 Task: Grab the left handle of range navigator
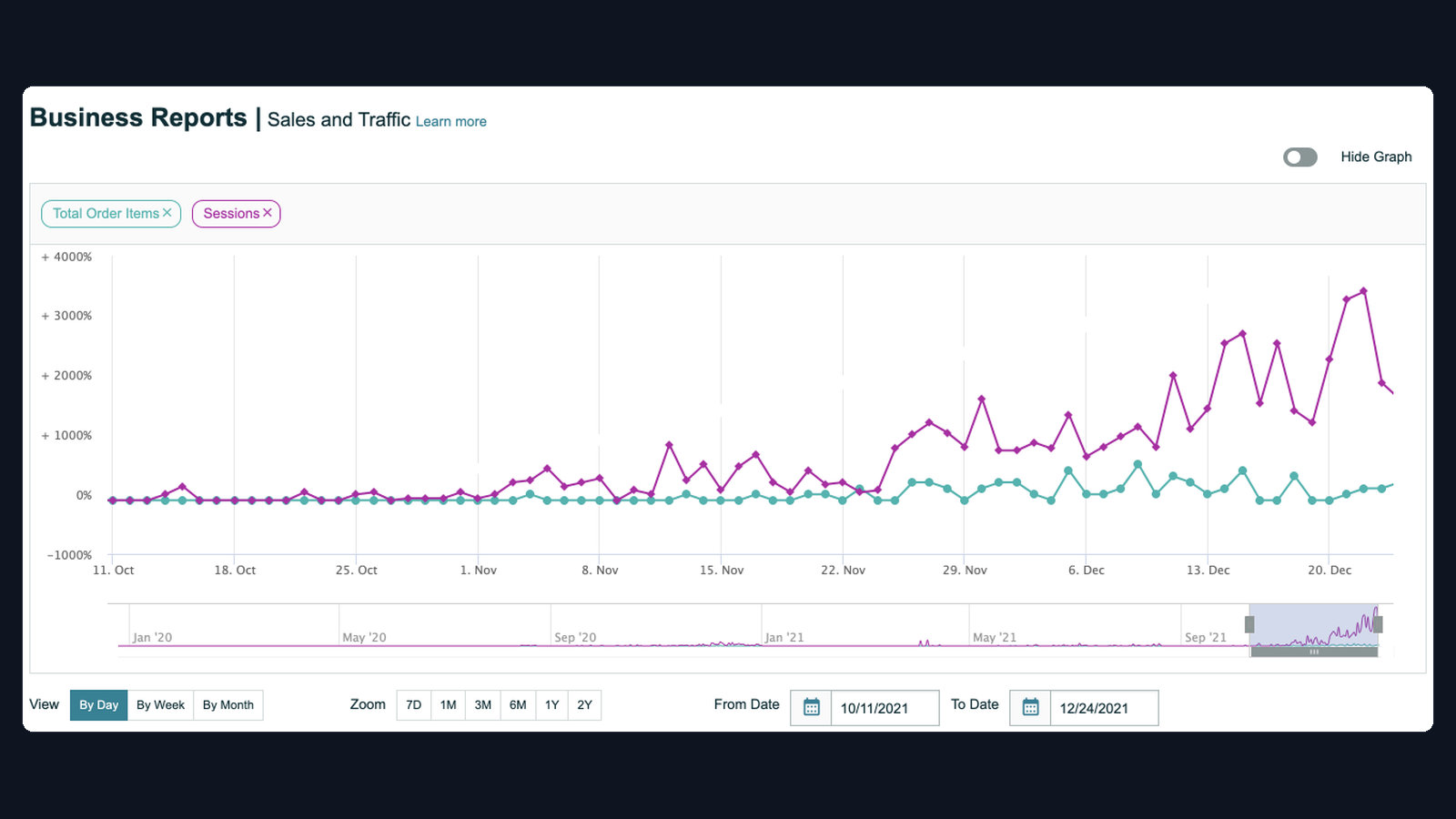[1249, 624]
